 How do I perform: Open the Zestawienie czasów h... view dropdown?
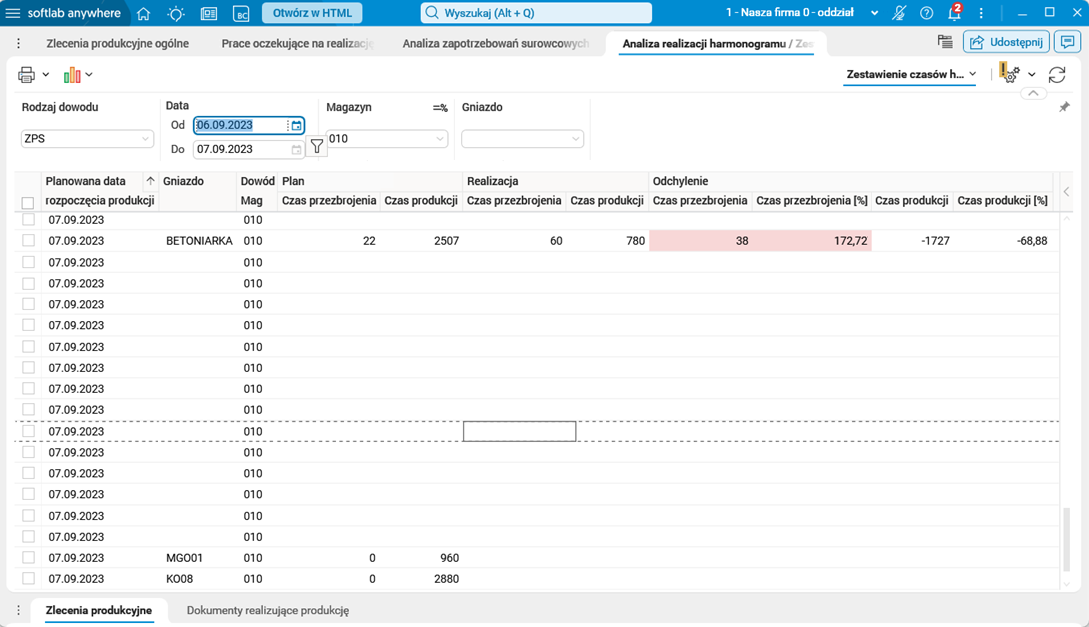tap(911, 74)
